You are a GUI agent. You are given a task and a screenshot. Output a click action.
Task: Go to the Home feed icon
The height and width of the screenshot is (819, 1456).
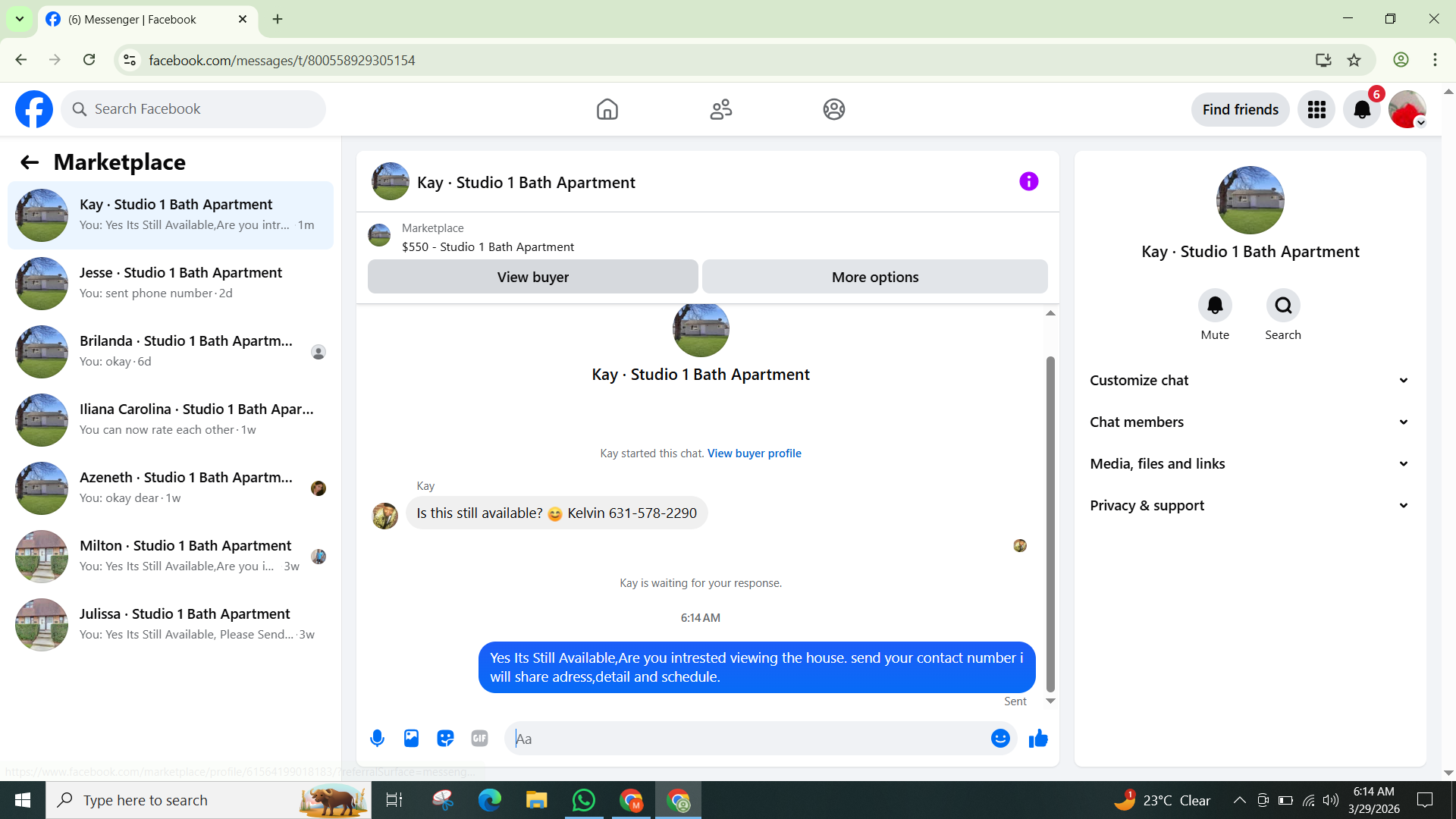607,109
